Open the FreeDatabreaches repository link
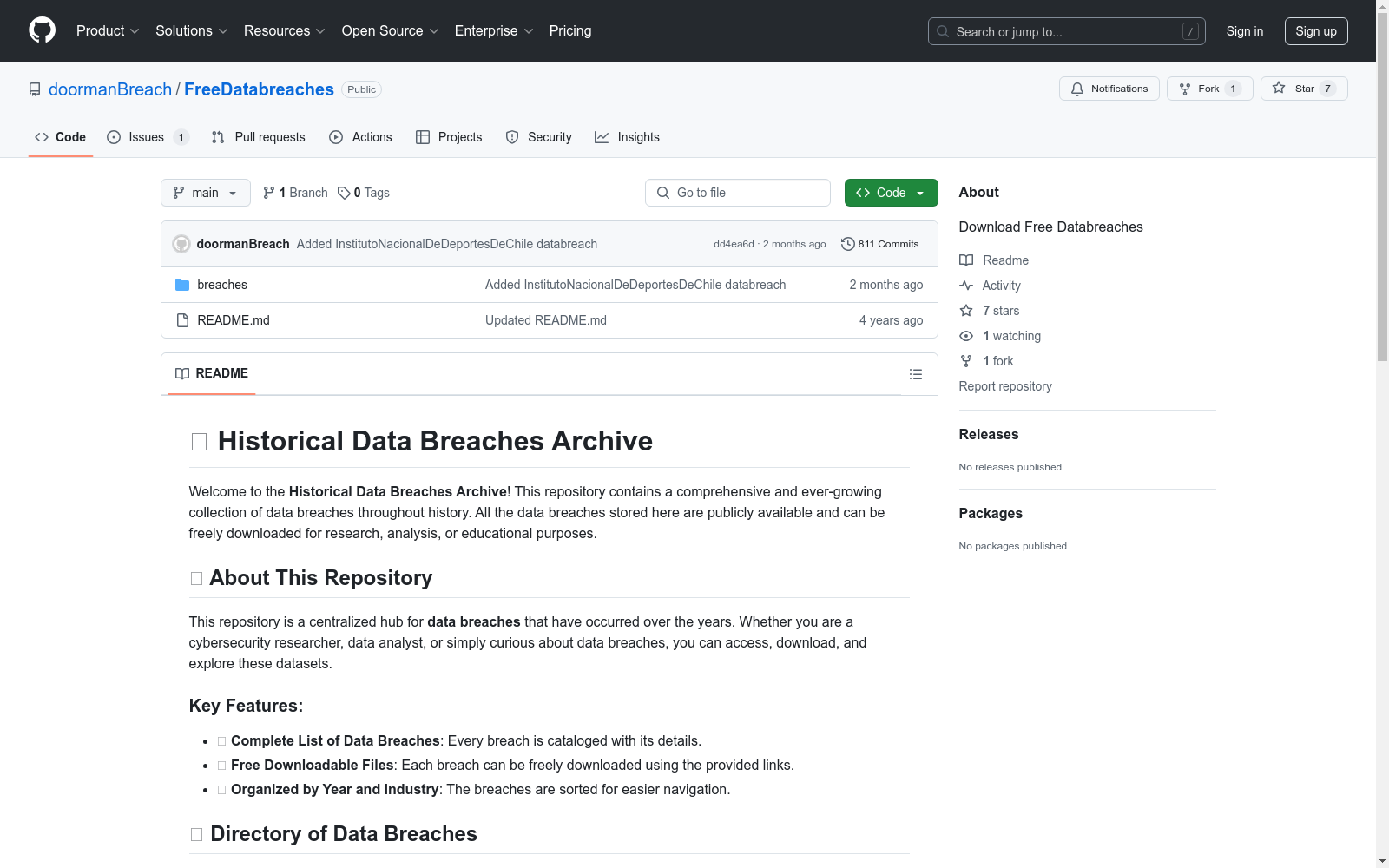This screenshot has height=868, width=1389. 259,89
